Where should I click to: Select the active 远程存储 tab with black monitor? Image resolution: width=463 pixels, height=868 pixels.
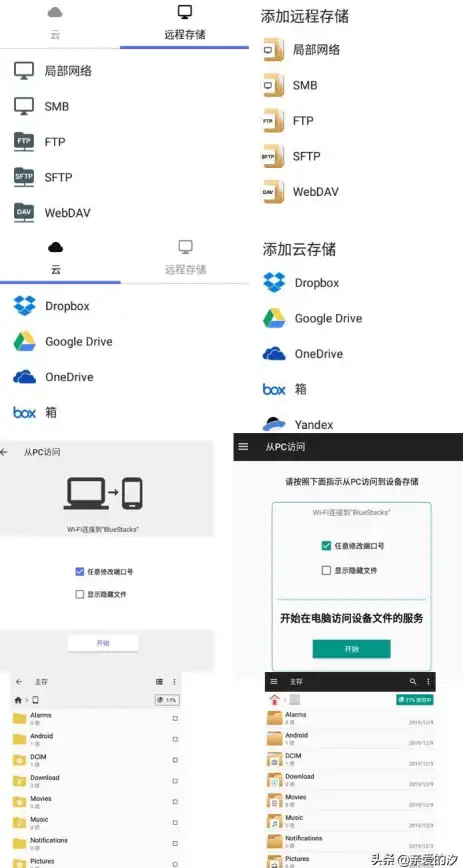184,23
